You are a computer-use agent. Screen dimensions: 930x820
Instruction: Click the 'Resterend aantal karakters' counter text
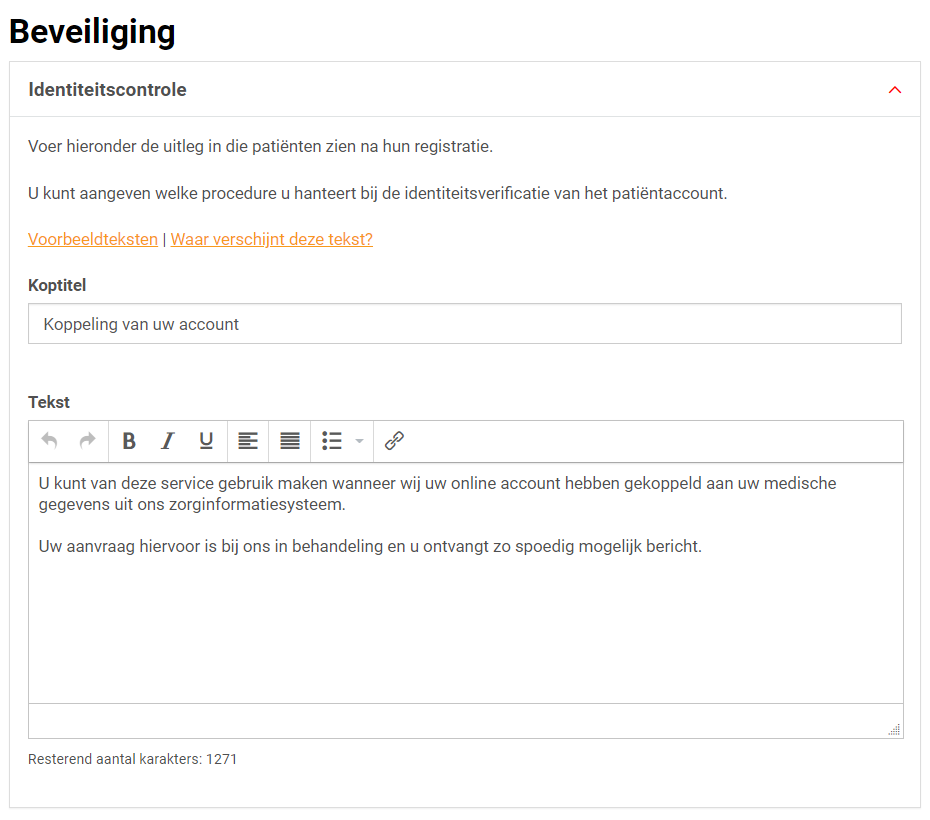[x=132, y=759]
